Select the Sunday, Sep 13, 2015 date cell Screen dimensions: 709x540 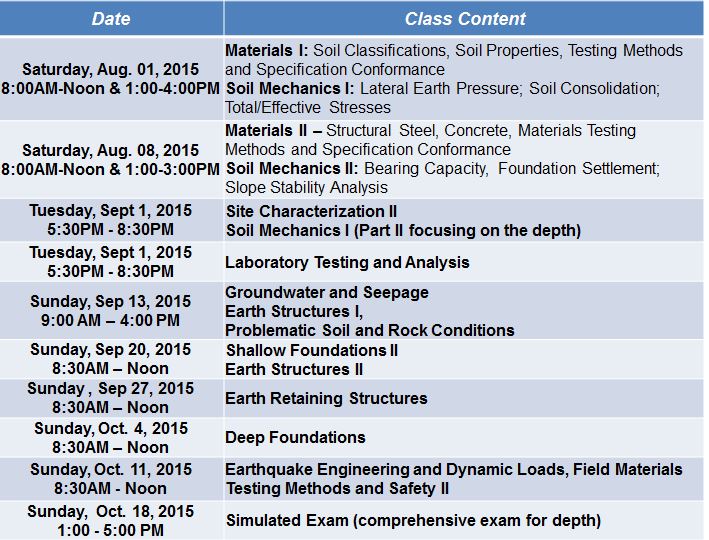(x=111, y=311)
